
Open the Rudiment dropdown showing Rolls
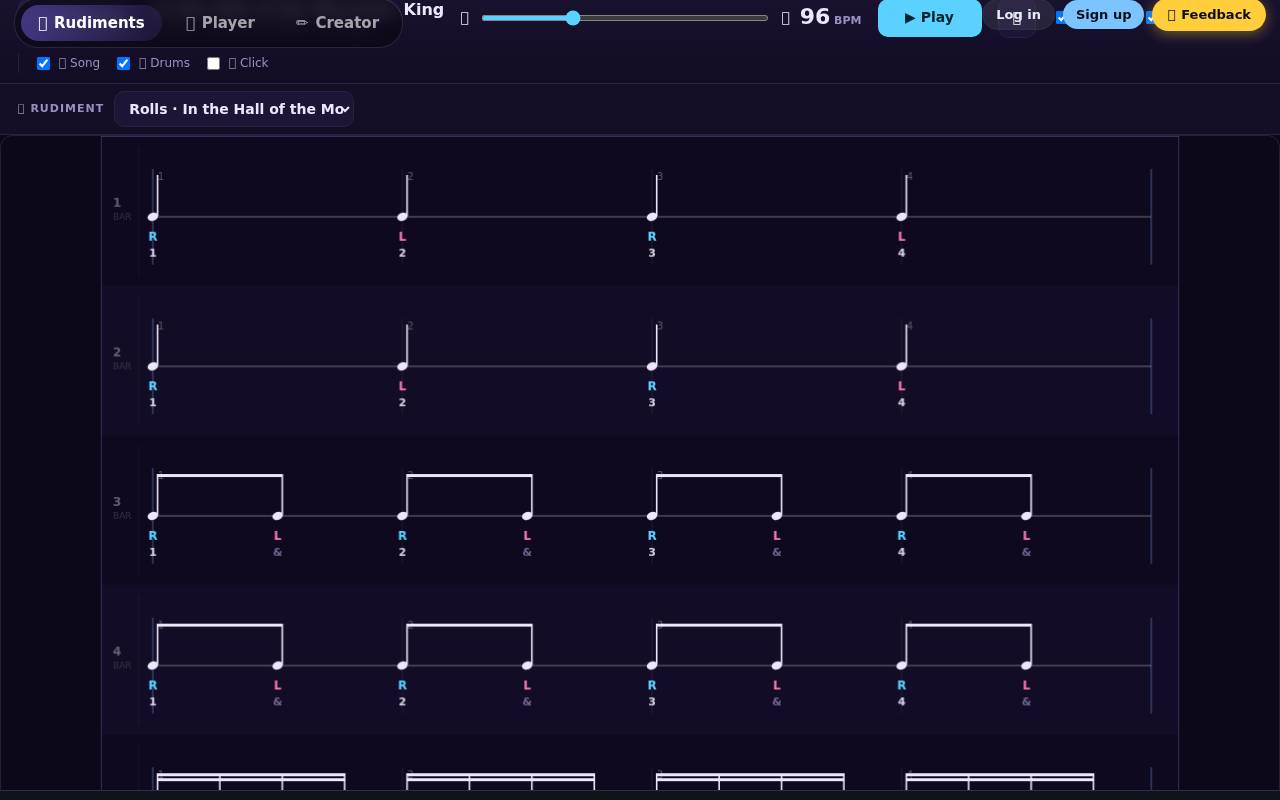[234, 109]
